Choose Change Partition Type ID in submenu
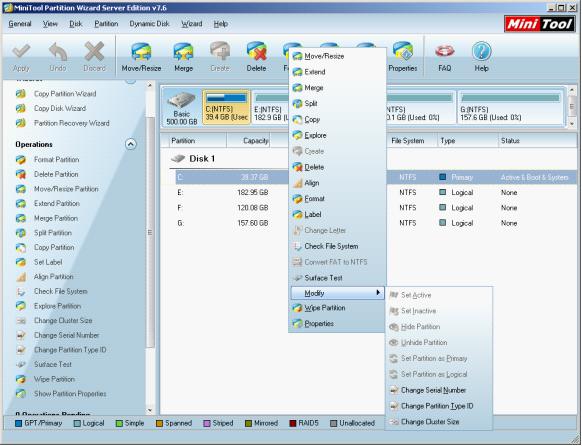Screen dimensions: 582x446 coord(439,406)
